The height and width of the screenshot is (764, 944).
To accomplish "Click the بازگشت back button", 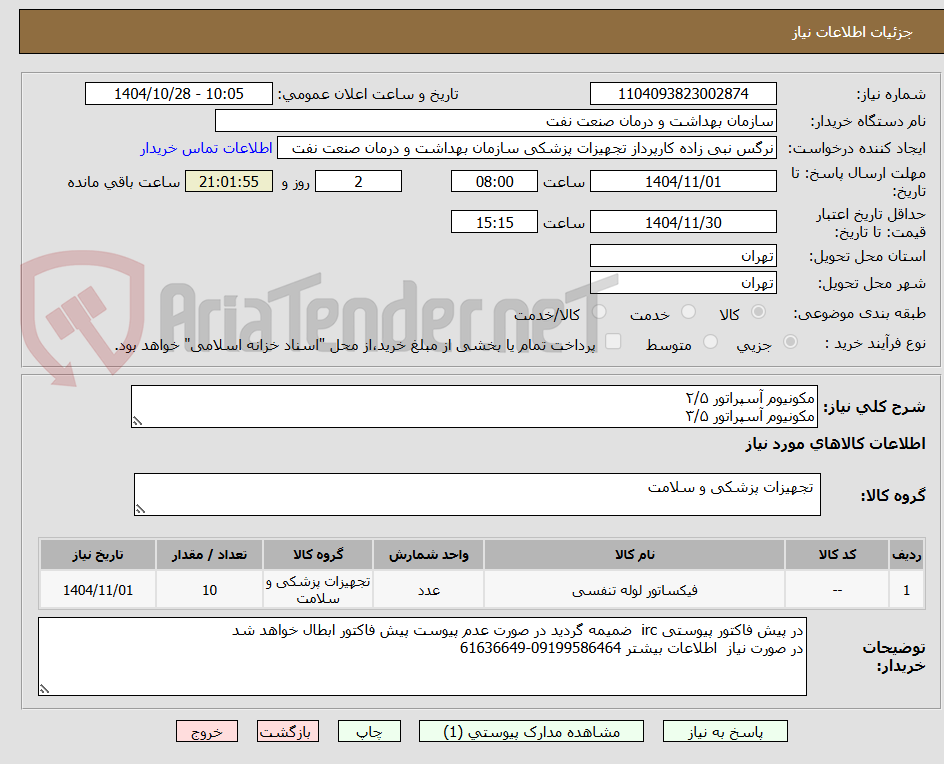I will 288,731.
